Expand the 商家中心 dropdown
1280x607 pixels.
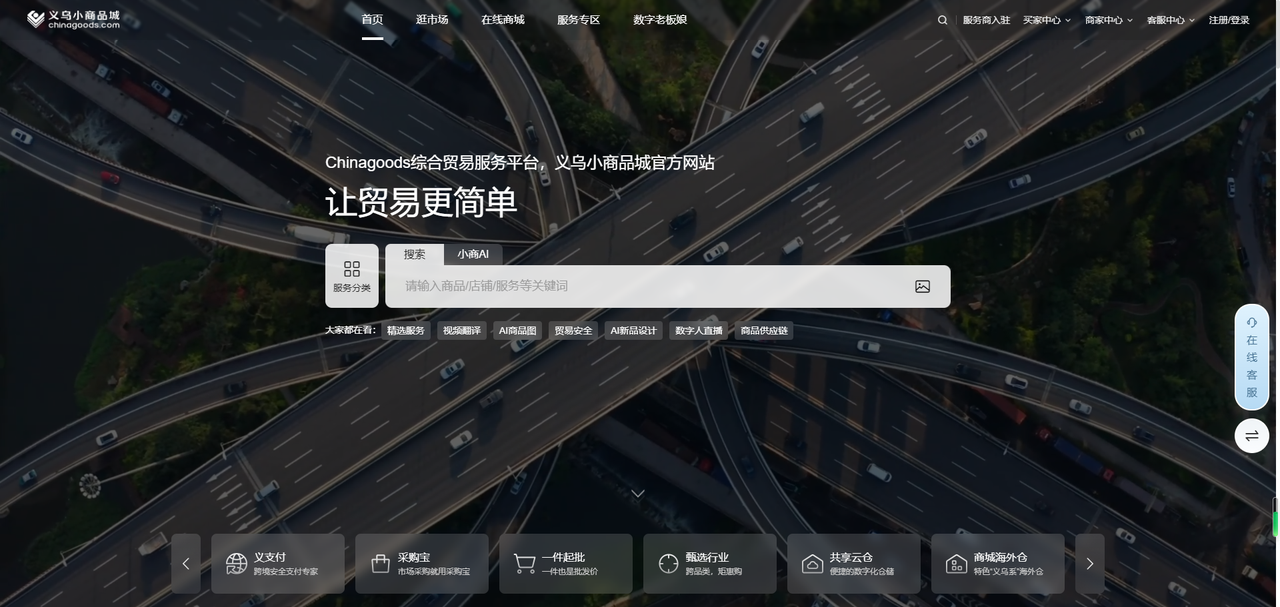(x=1109, y=20)
